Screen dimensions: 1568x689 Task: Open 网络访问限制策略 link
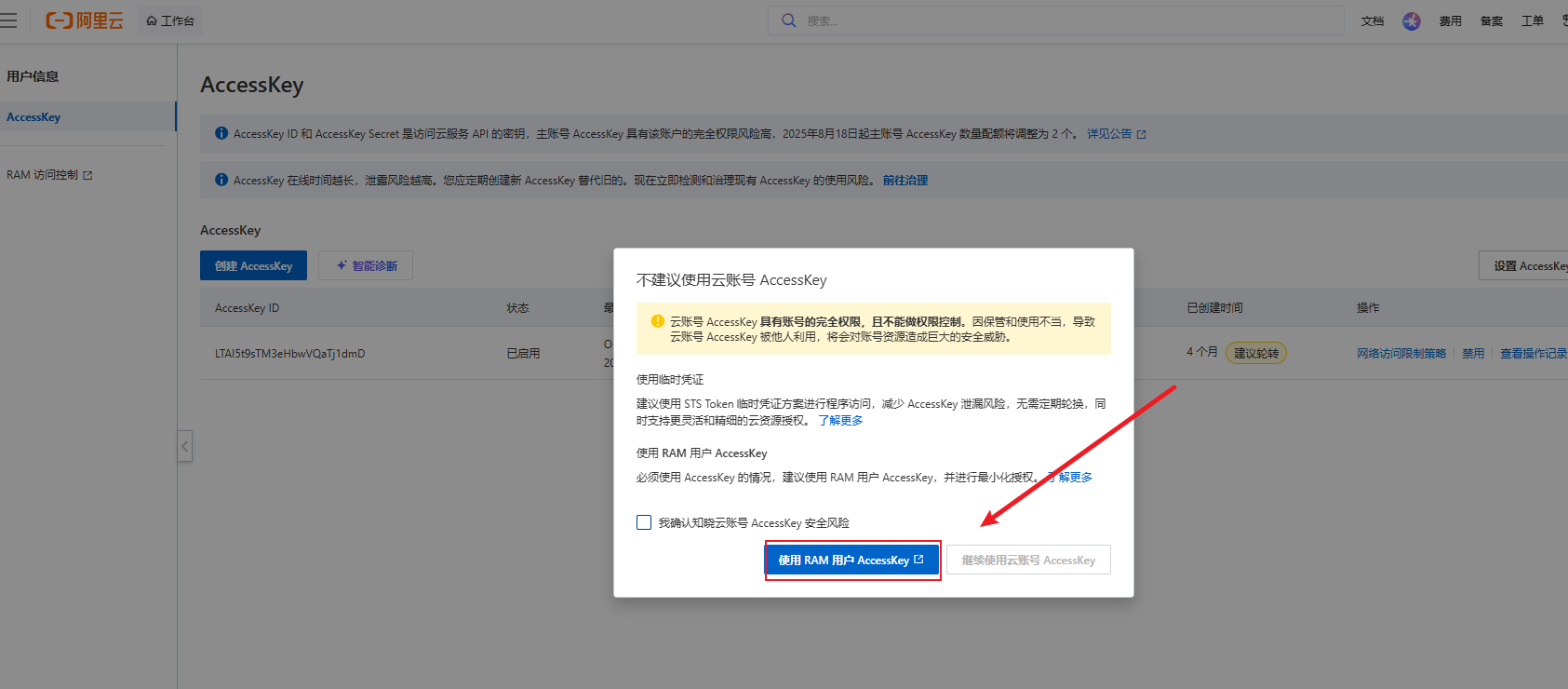tap(1401, 354)
